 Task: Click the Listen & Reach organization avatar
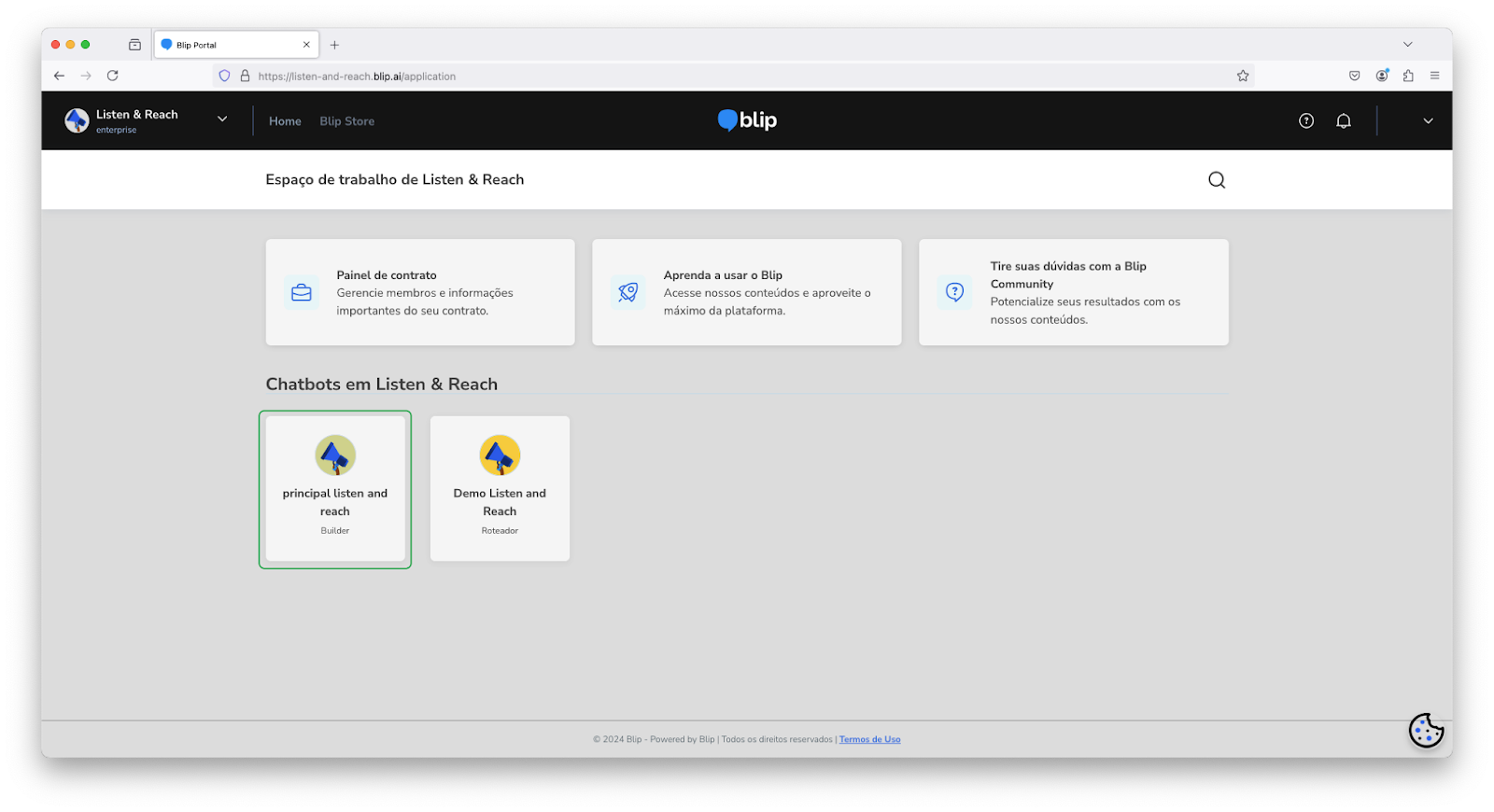(x=77, y=120)
